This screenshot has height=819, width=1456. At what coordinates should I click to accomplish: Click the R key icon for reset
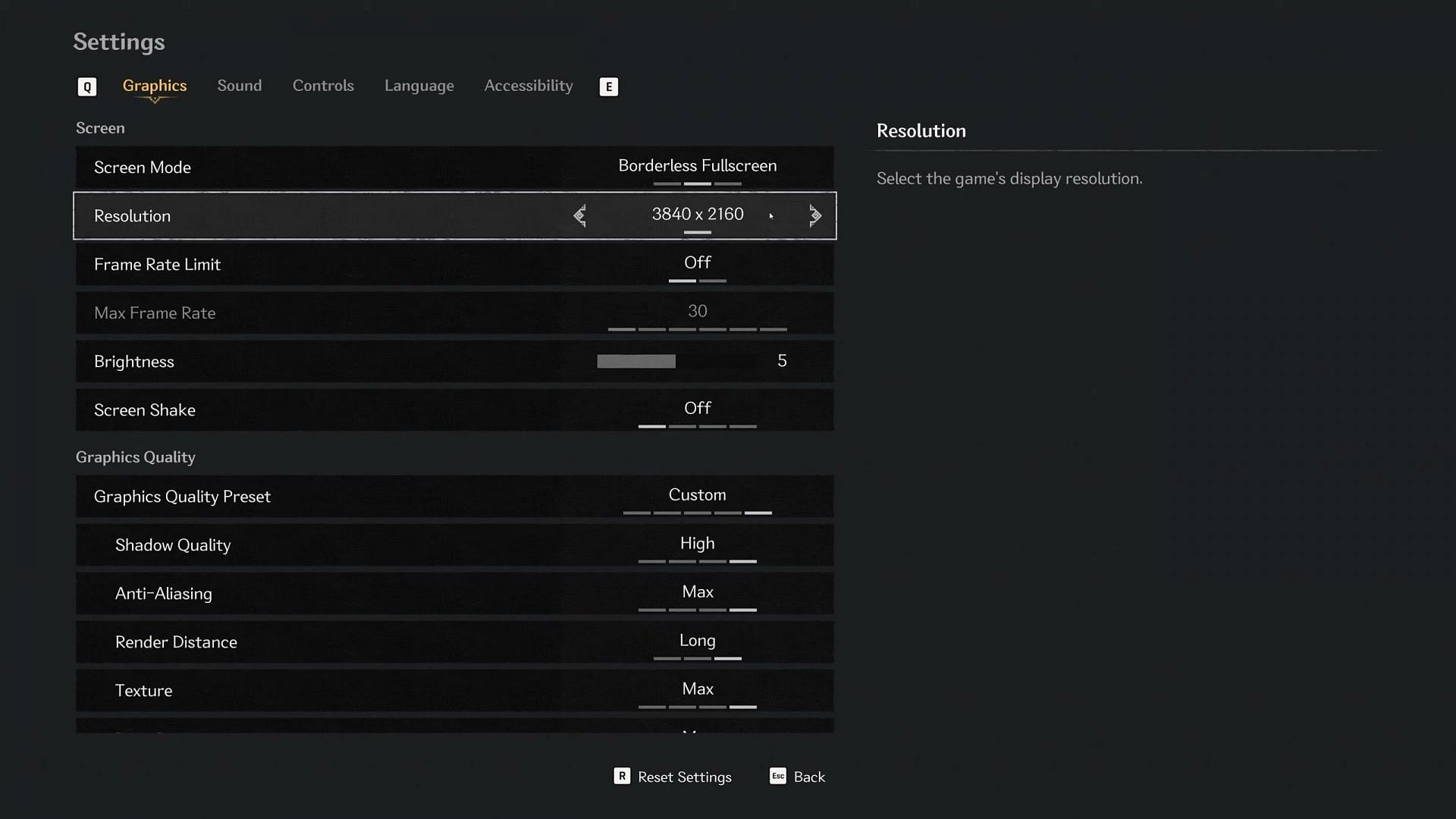pyautogui.click(x=622, y=776)
